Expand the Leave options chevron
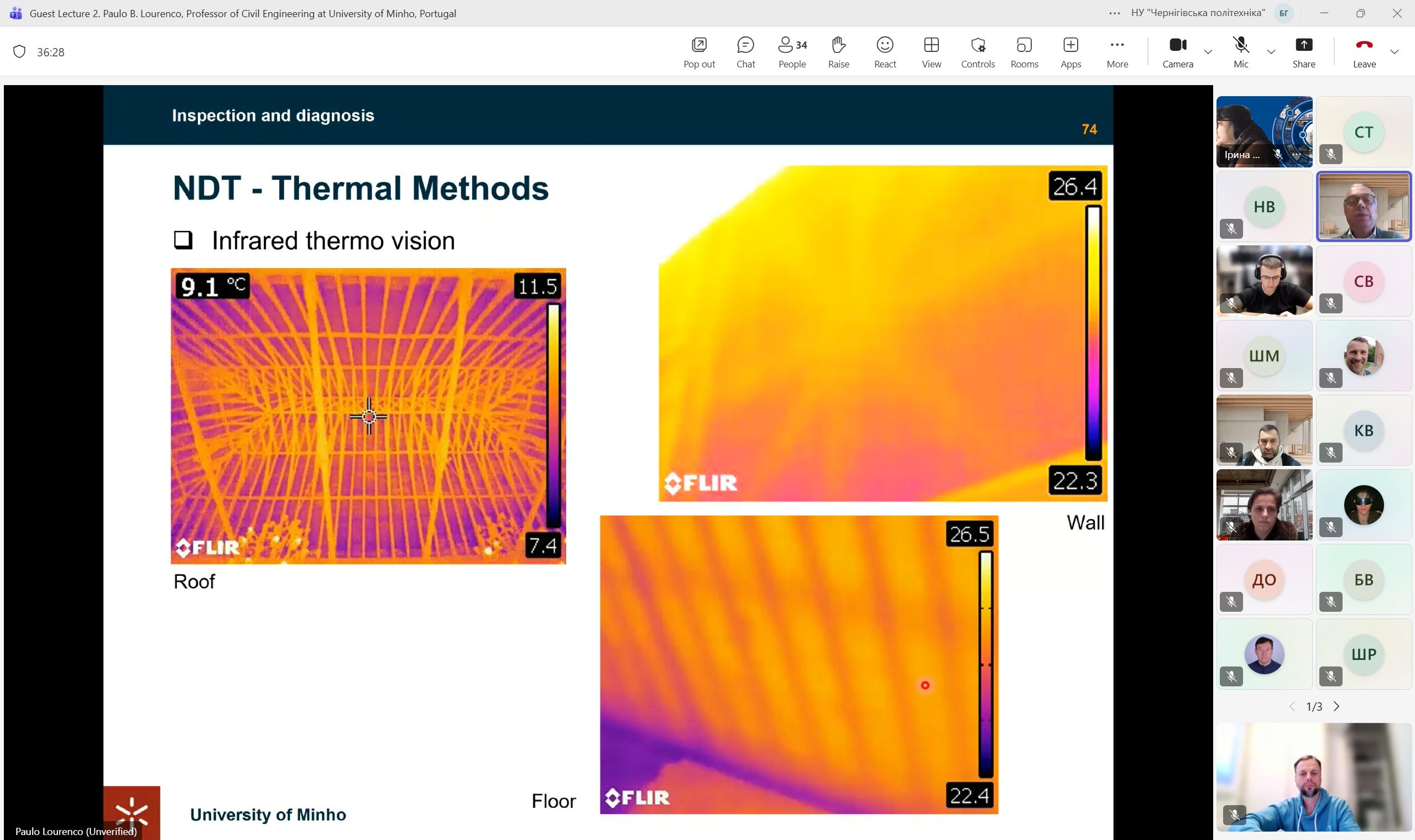This screenshot has width=1415, height=840. click(1394, 52)
